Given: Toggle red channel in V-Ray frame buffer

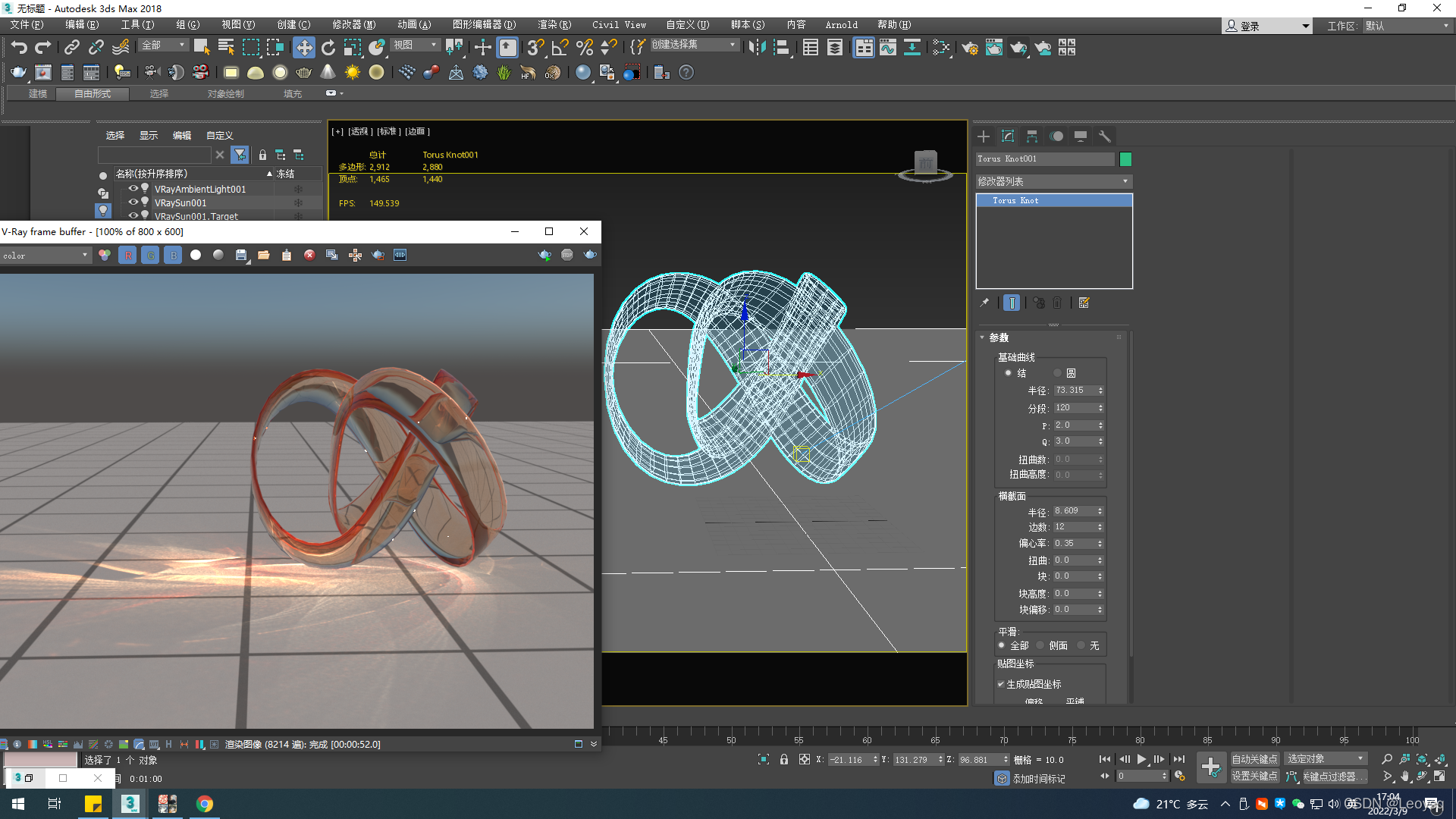Looking at the screenshot, I should (x=127, y=256).
